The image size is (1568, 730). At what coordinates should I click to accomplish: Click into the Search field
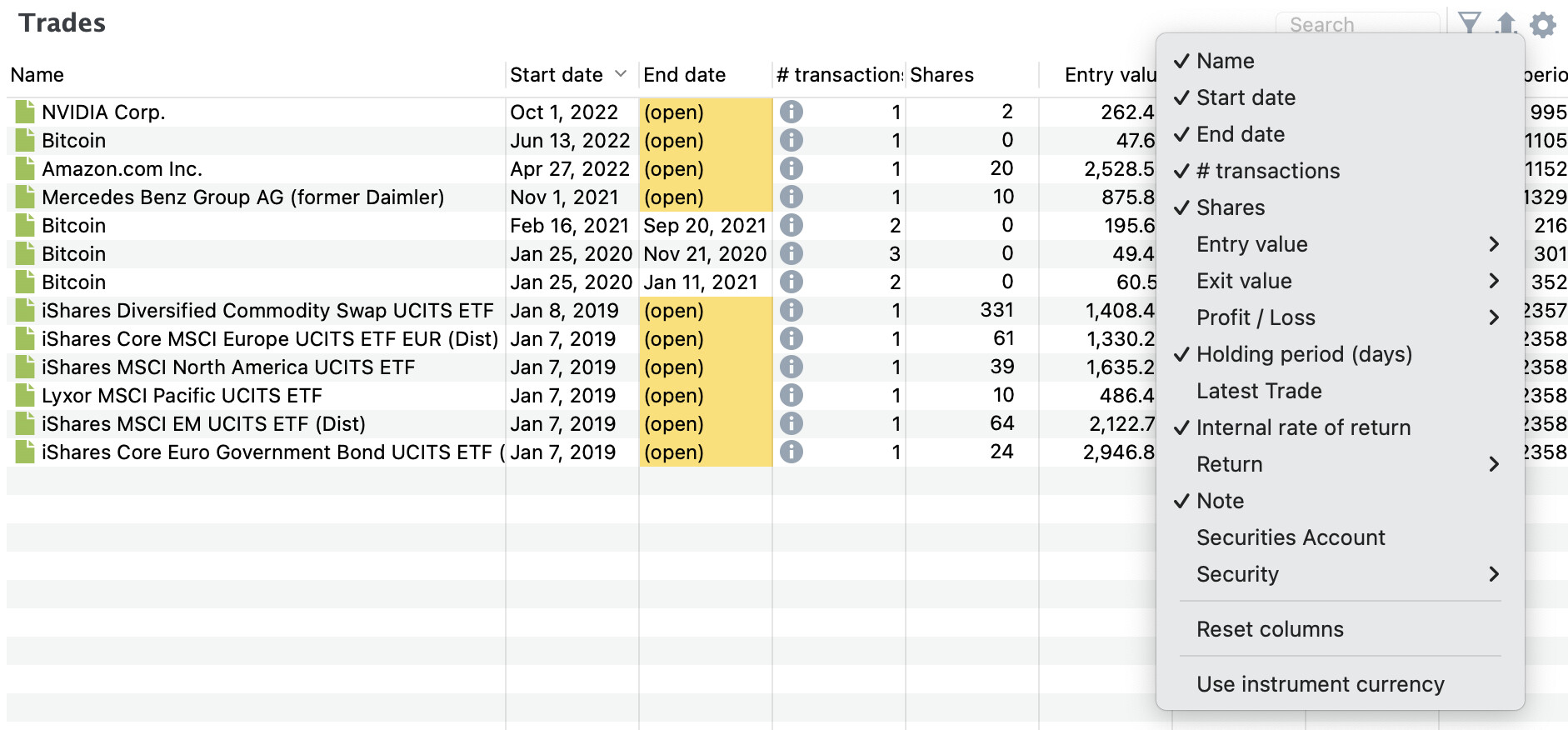1358,23
